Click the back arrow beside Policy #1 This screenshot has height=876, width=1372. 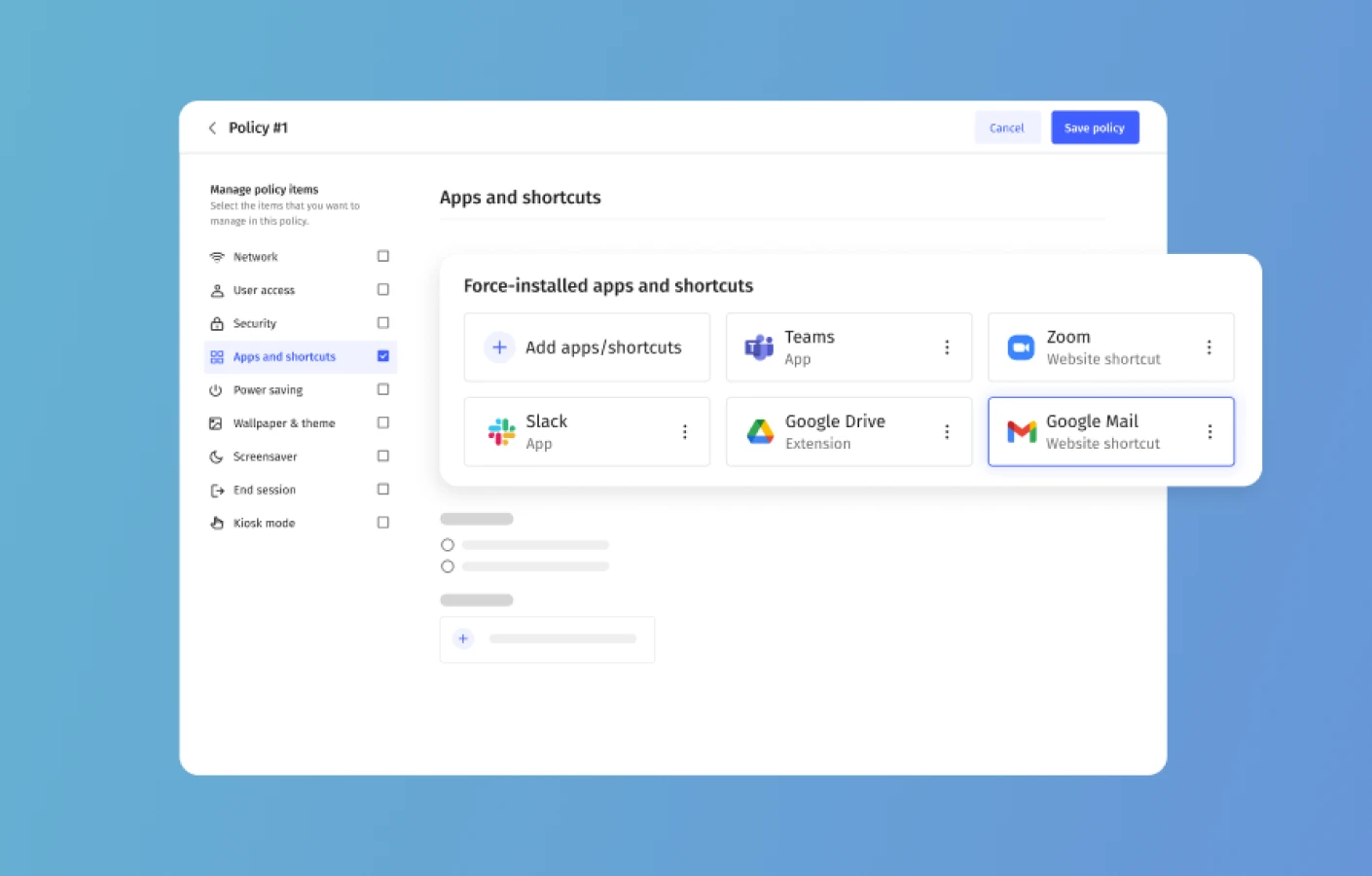click(x=212, y=128)
